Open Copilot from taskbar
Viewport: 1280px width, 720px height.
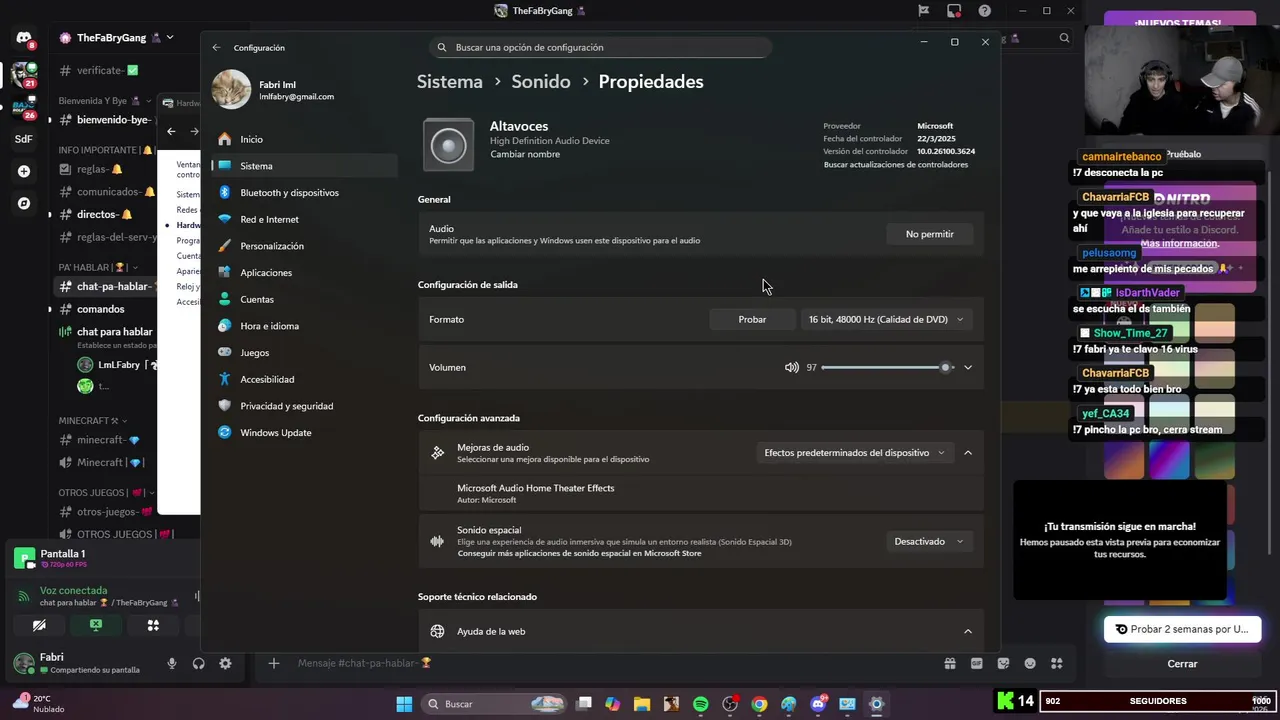[x=612, y=704]
